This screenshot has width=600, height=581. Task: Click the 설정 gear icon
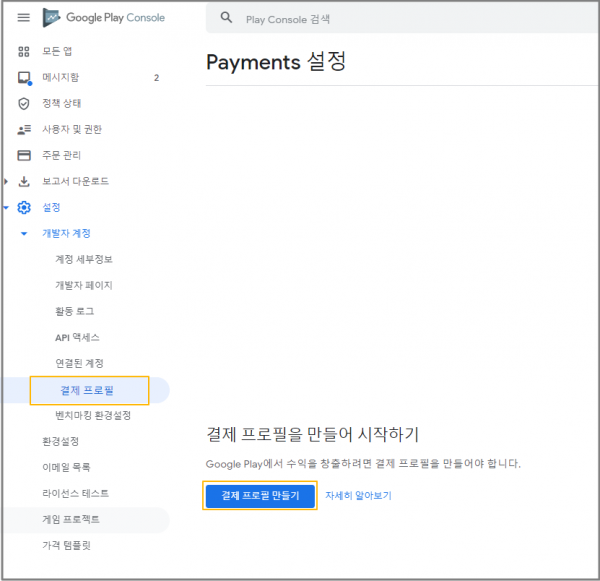click(24, 207)
